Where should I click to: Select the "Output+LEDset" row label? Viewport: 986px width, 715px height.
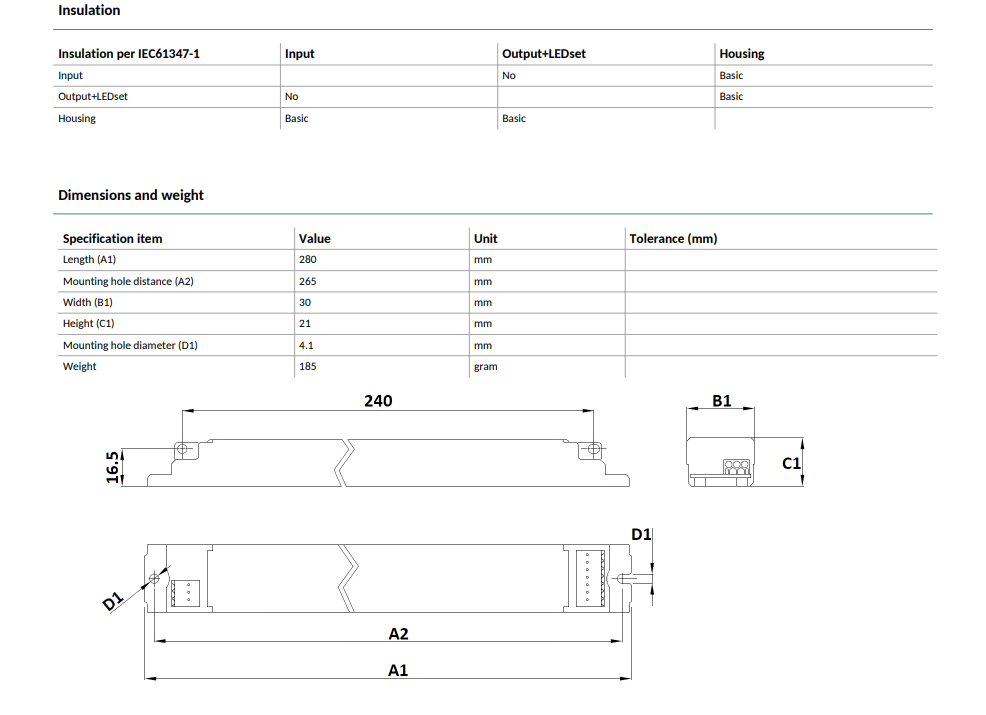(92, 97)
